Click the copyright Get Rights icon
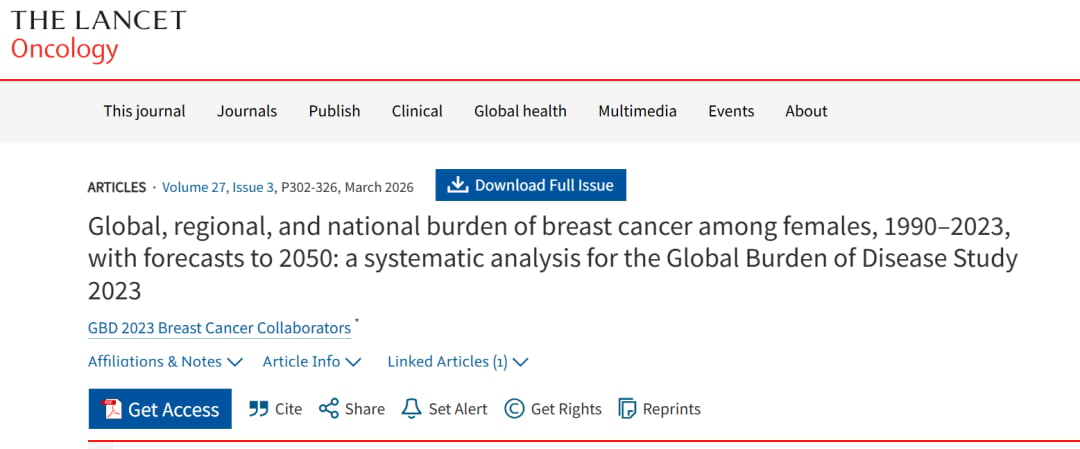 point(515,408)
